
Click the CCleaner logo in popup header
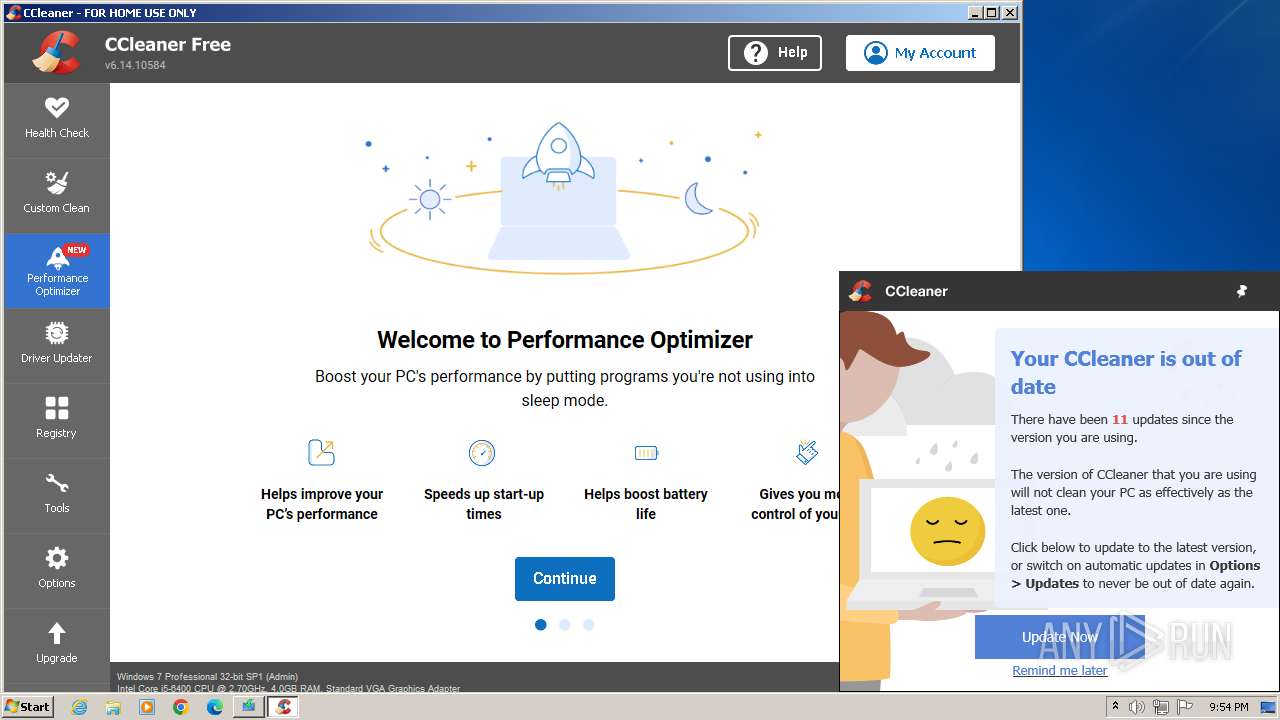861,291
